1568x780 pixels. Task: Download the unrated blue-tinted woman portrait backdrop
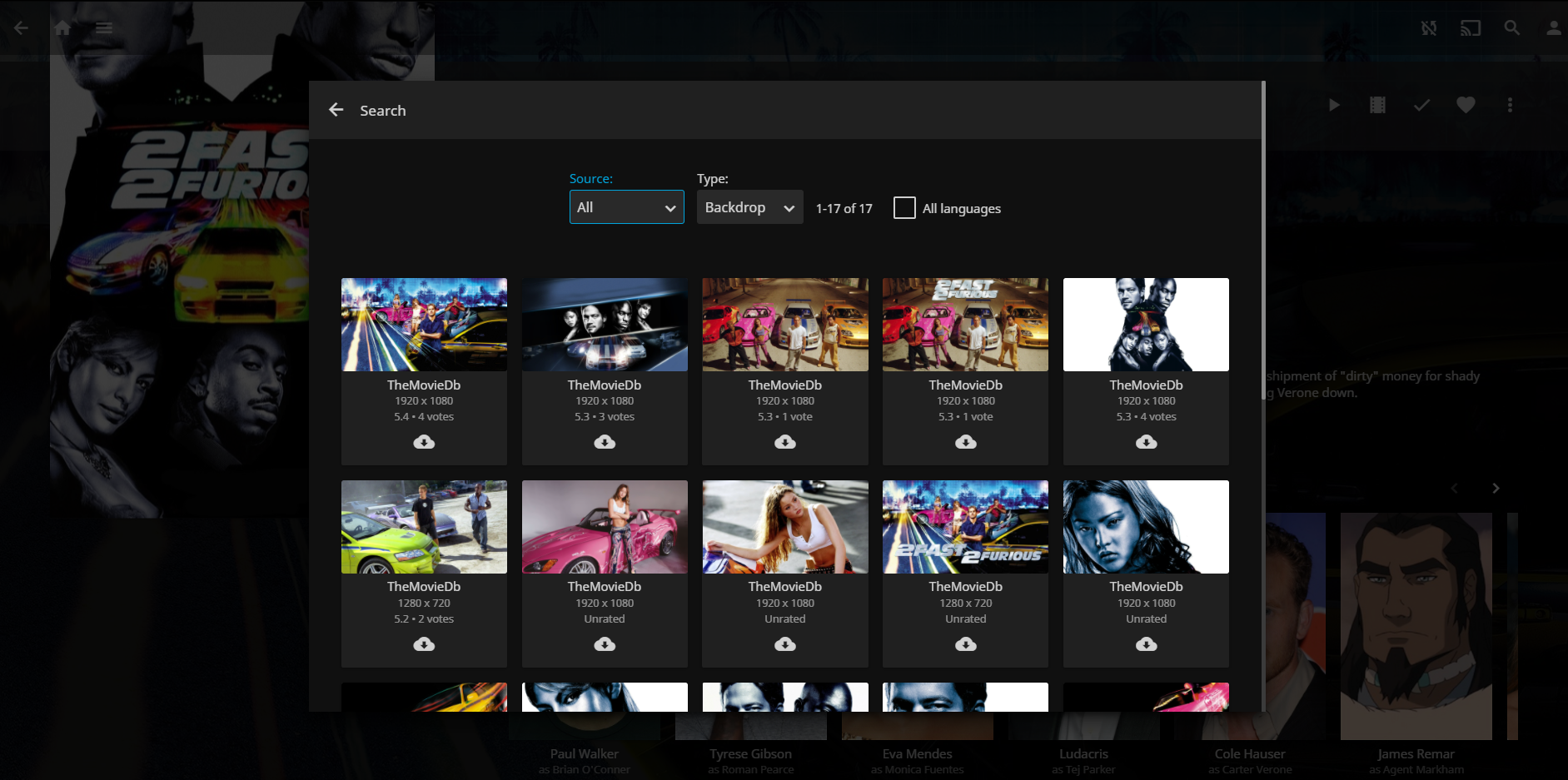click(1147, 644)
